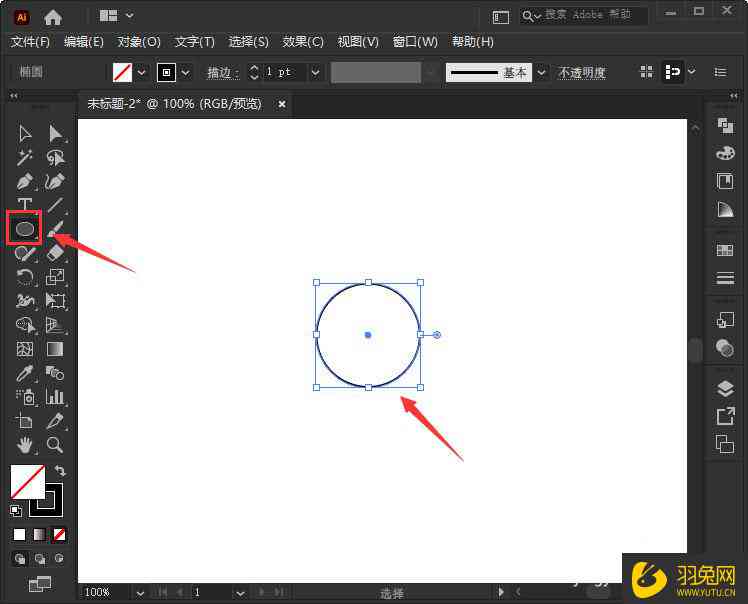Select the Eraser tool
The width and height of the screenshot is (748, 604).
point(55,253)
